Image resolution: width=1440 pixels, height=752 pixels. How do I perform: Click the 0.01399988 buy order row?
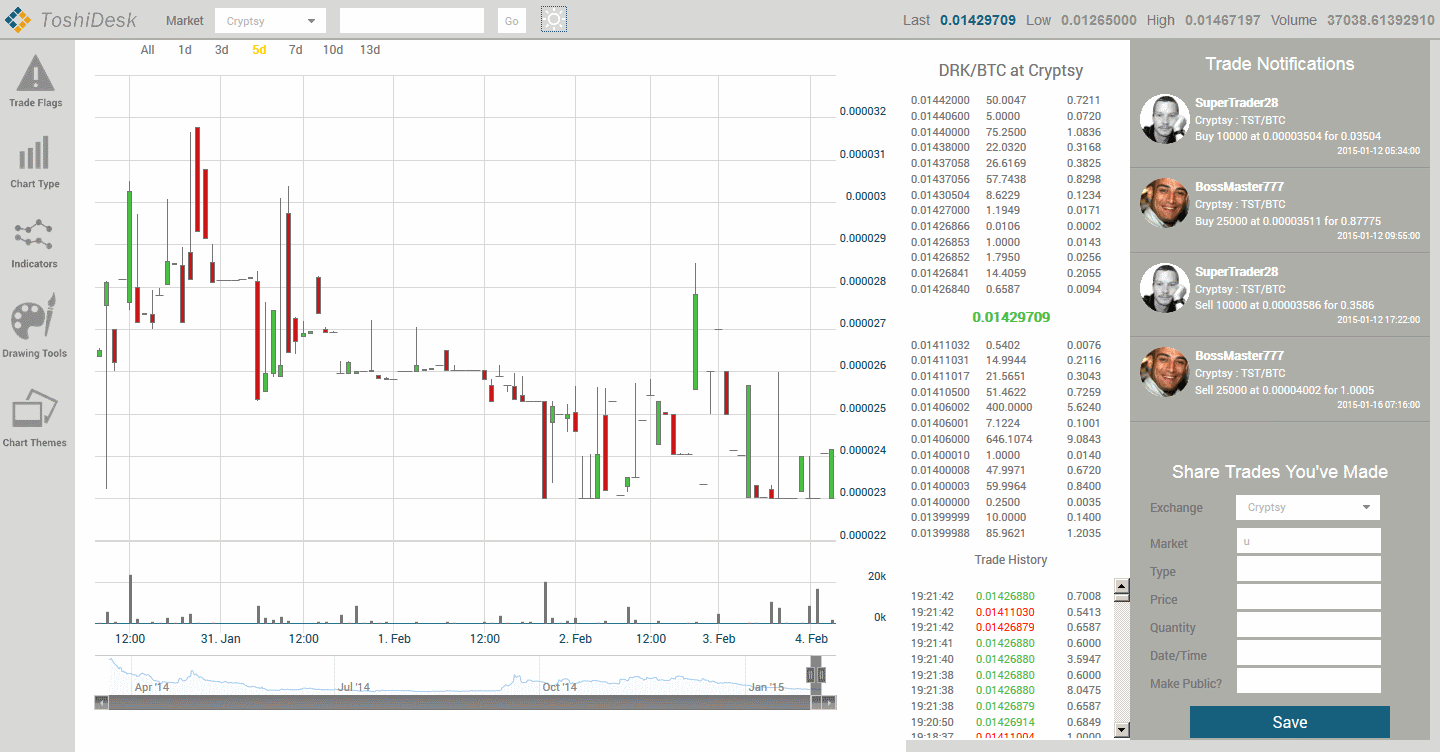pyautogui.click(x=1005, y=533)
